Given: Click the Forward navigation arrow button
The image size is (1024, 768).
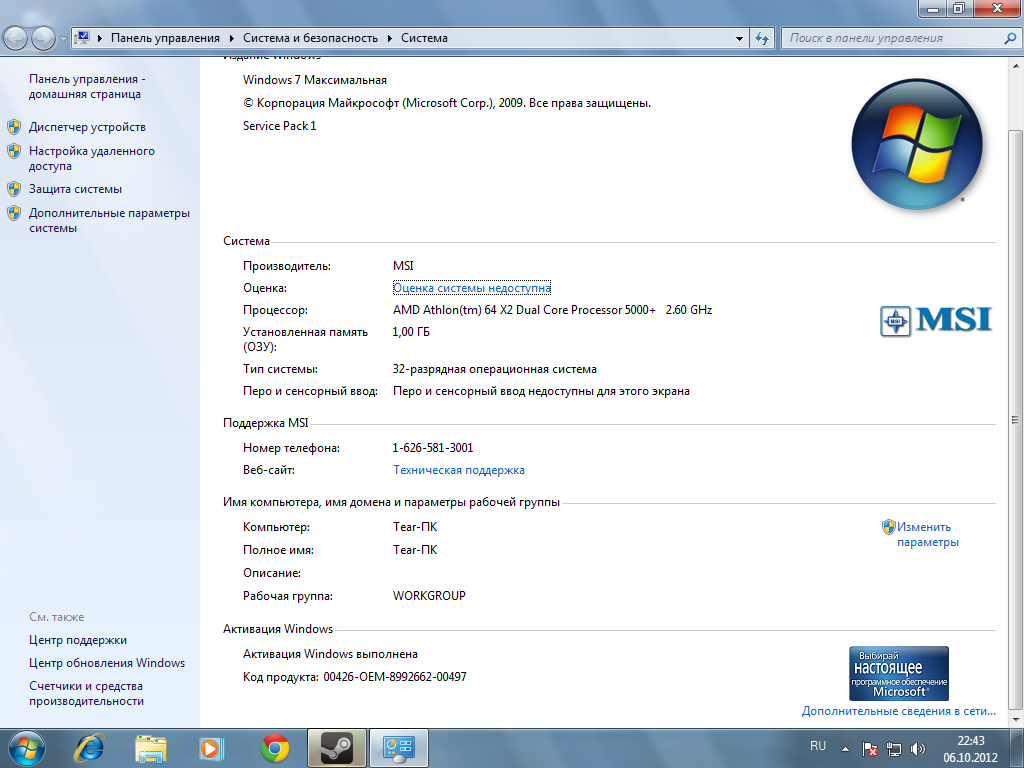Looking at the screenshot, I should coord(43,39).
